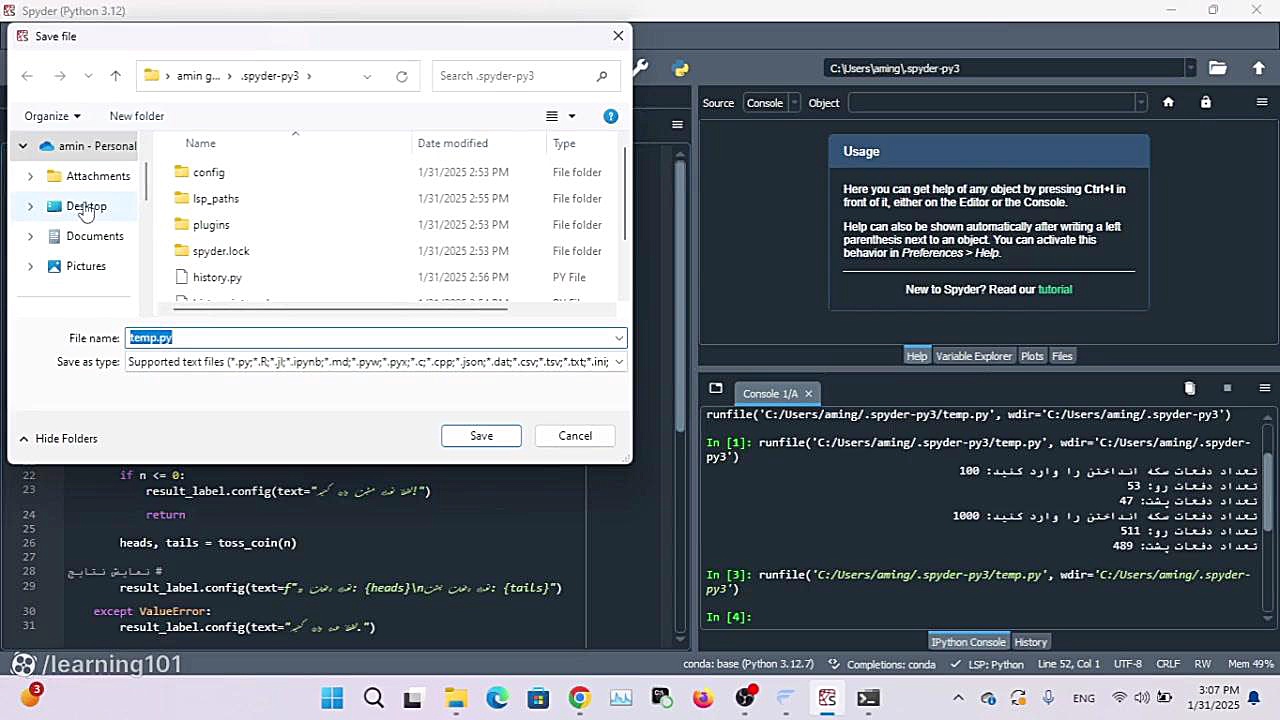Viewport: 1280px width, 720px height.
Task: Switch to the Variable Explorer tab
Action: [x=974, y=356]
